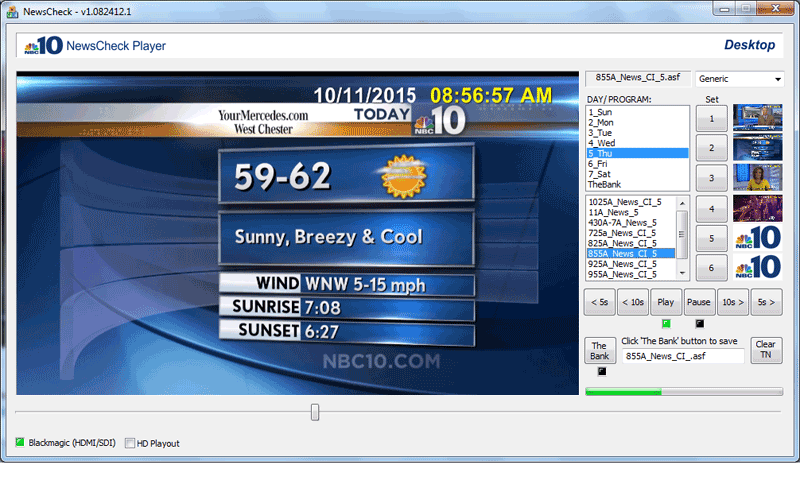Image resolution: width=800 pixels, height=488 pixels.
Task: Click Set button 5
Action: [x=711, y=238]
